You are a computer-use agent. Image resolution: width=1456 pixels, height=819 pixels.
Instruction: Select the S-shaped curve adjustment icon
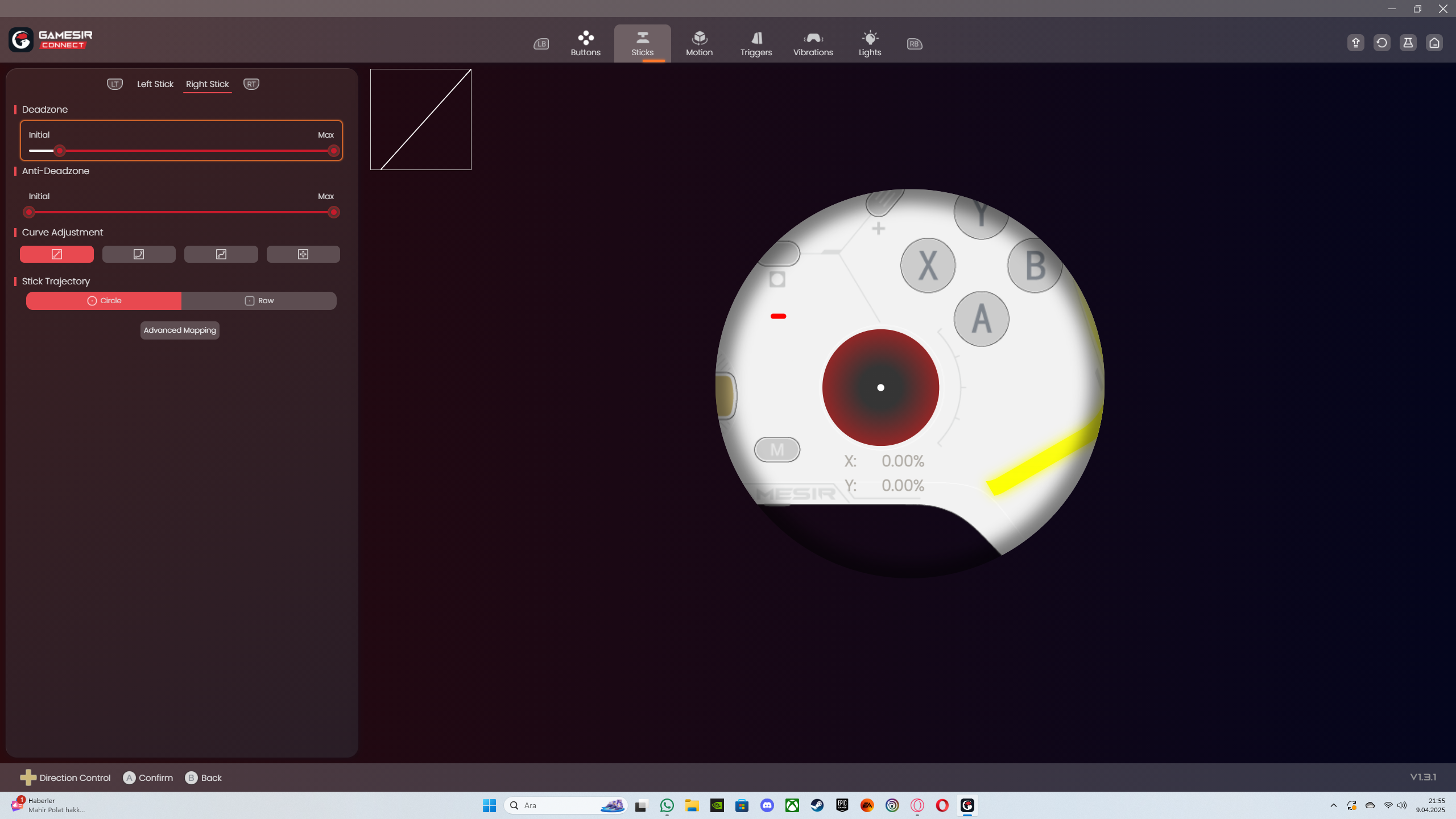[221, 254]
